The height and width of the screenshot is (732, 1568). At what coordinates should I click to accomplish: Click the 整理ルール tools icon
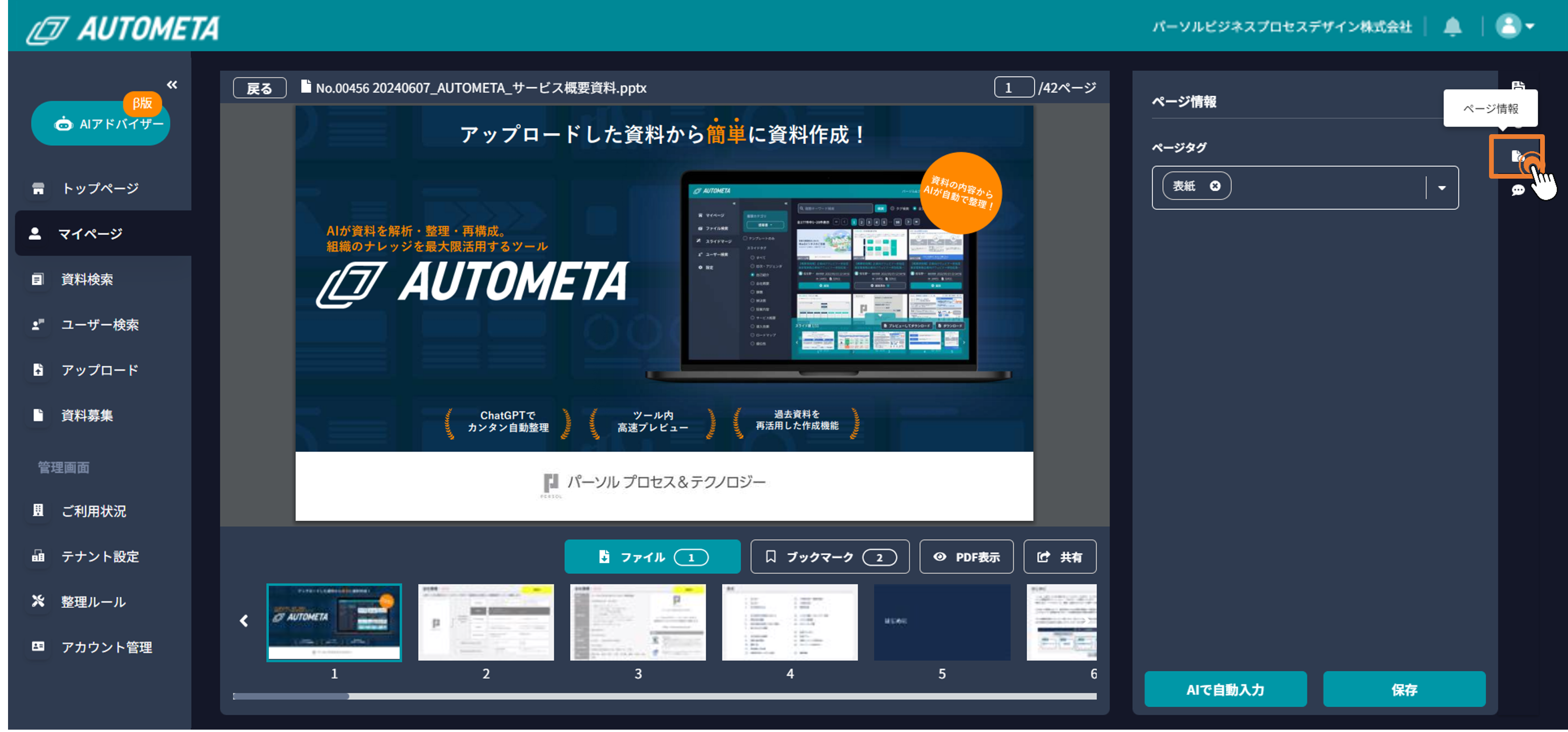[38, 601]
